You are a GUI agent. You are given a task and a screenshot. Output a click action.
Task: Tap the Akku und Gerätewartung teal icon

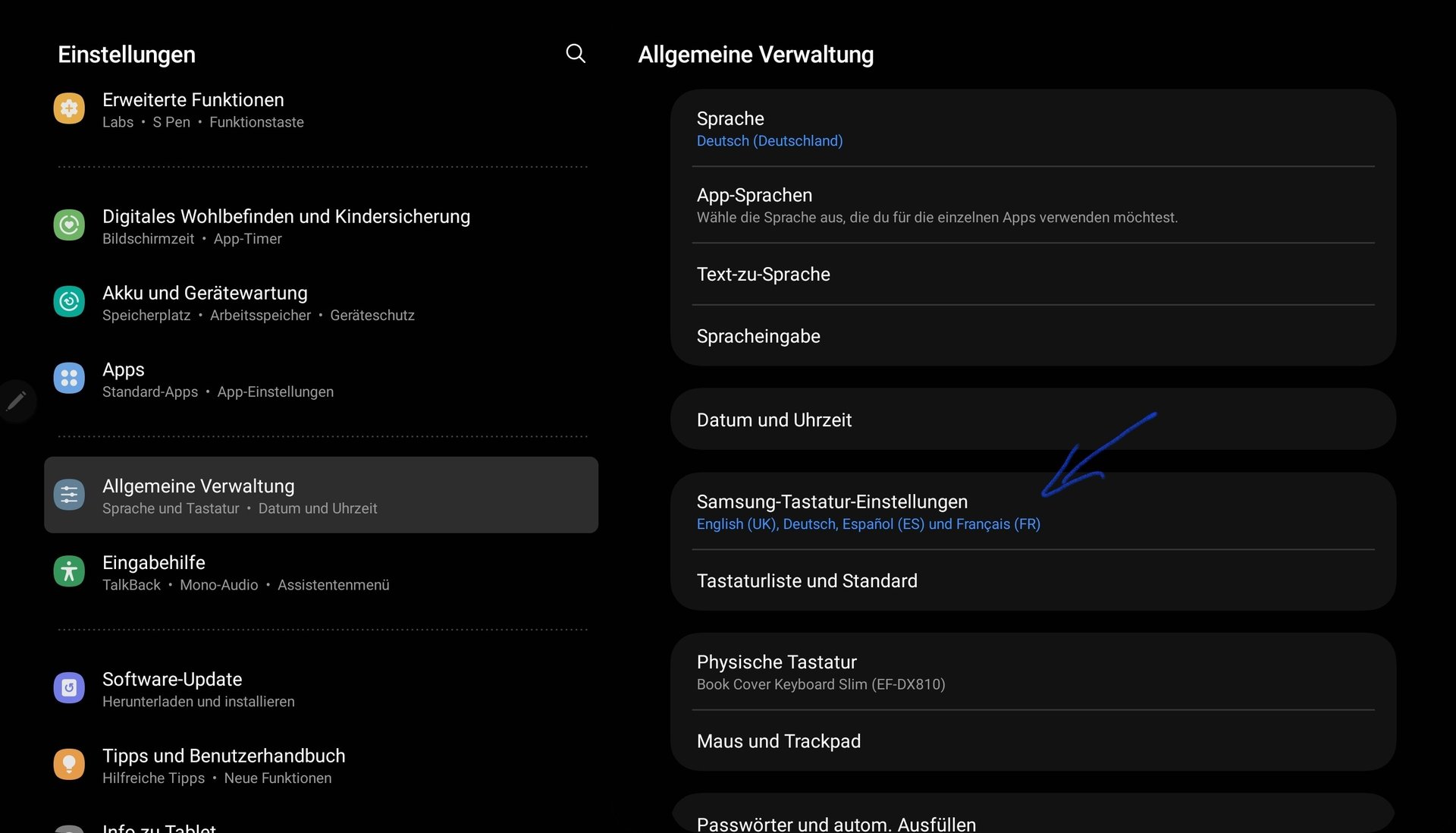click(x=69, y=302)
